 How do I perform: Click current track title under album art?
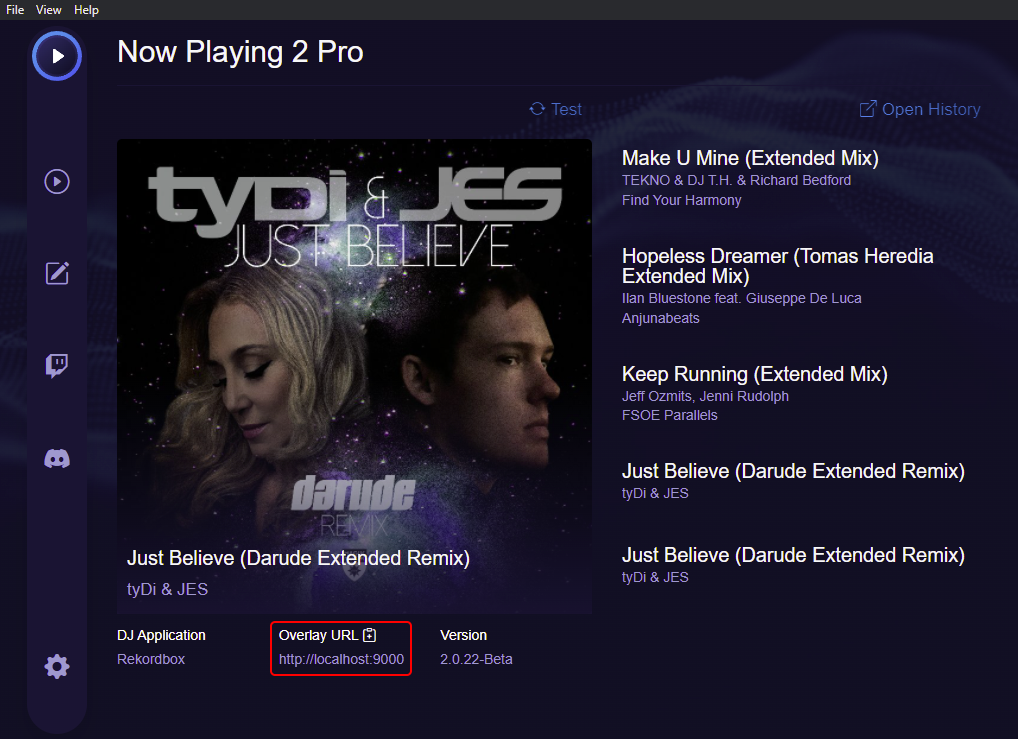(x=298, y=558)
